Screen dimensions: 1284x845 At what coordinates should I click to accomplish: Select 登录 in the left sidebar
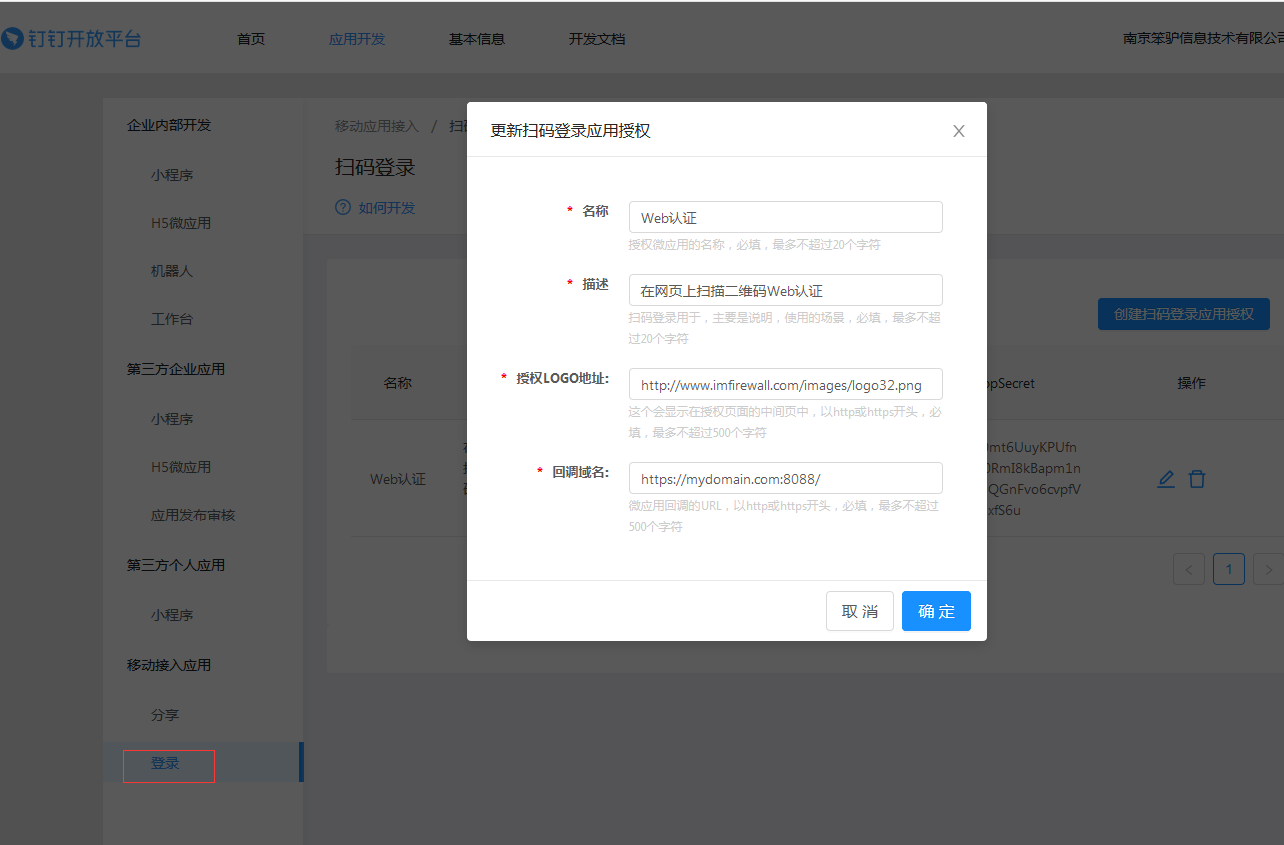166,763
